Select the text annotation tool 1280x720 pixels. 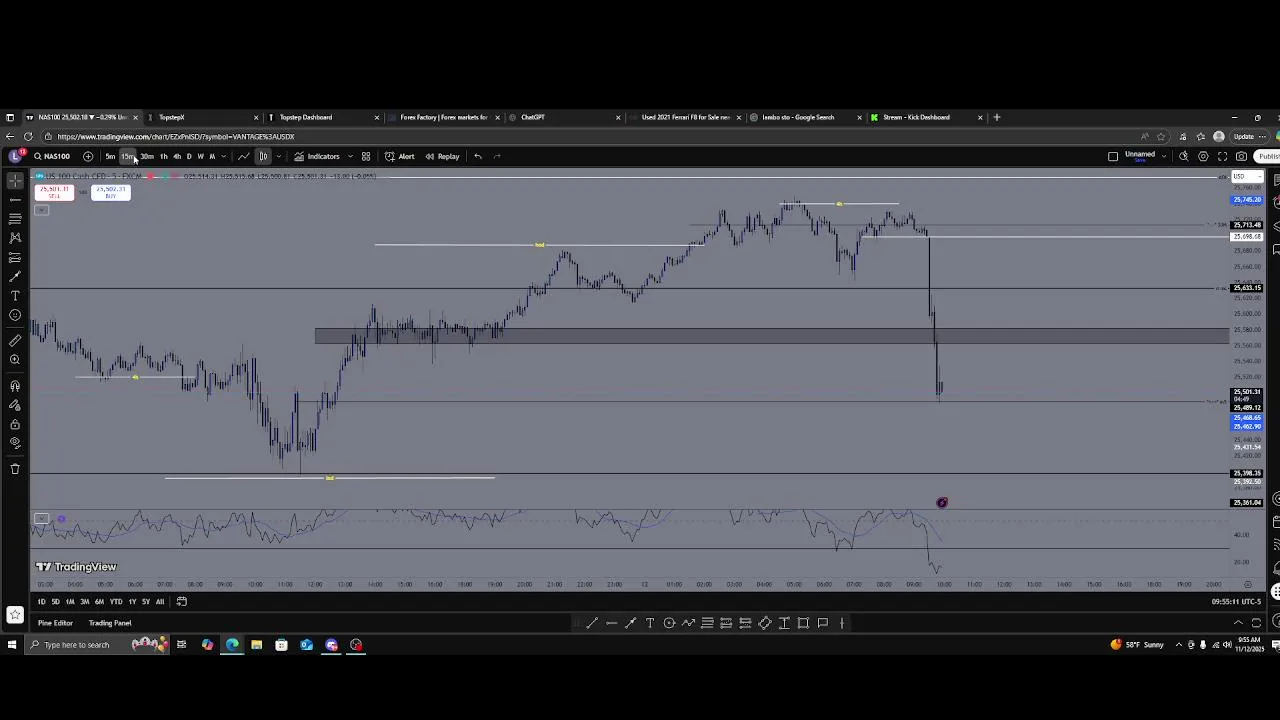[x=15, y=296]
